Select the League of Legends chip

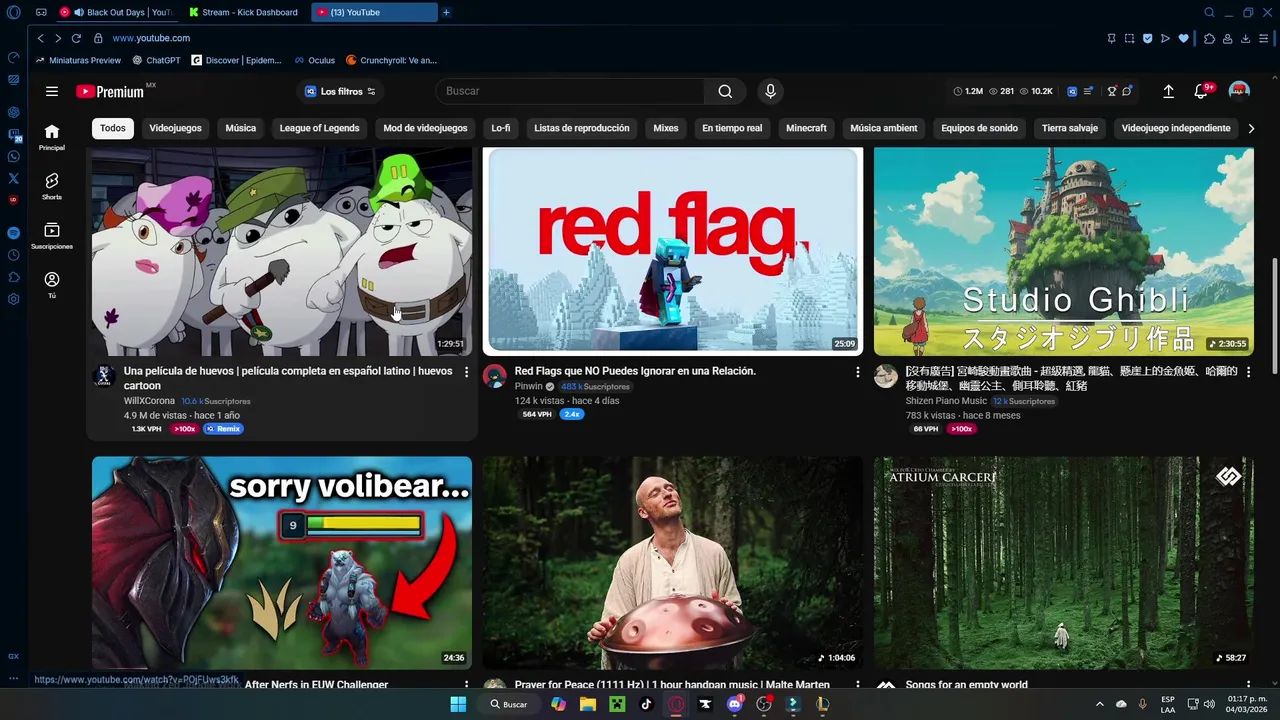pos(319,128)
